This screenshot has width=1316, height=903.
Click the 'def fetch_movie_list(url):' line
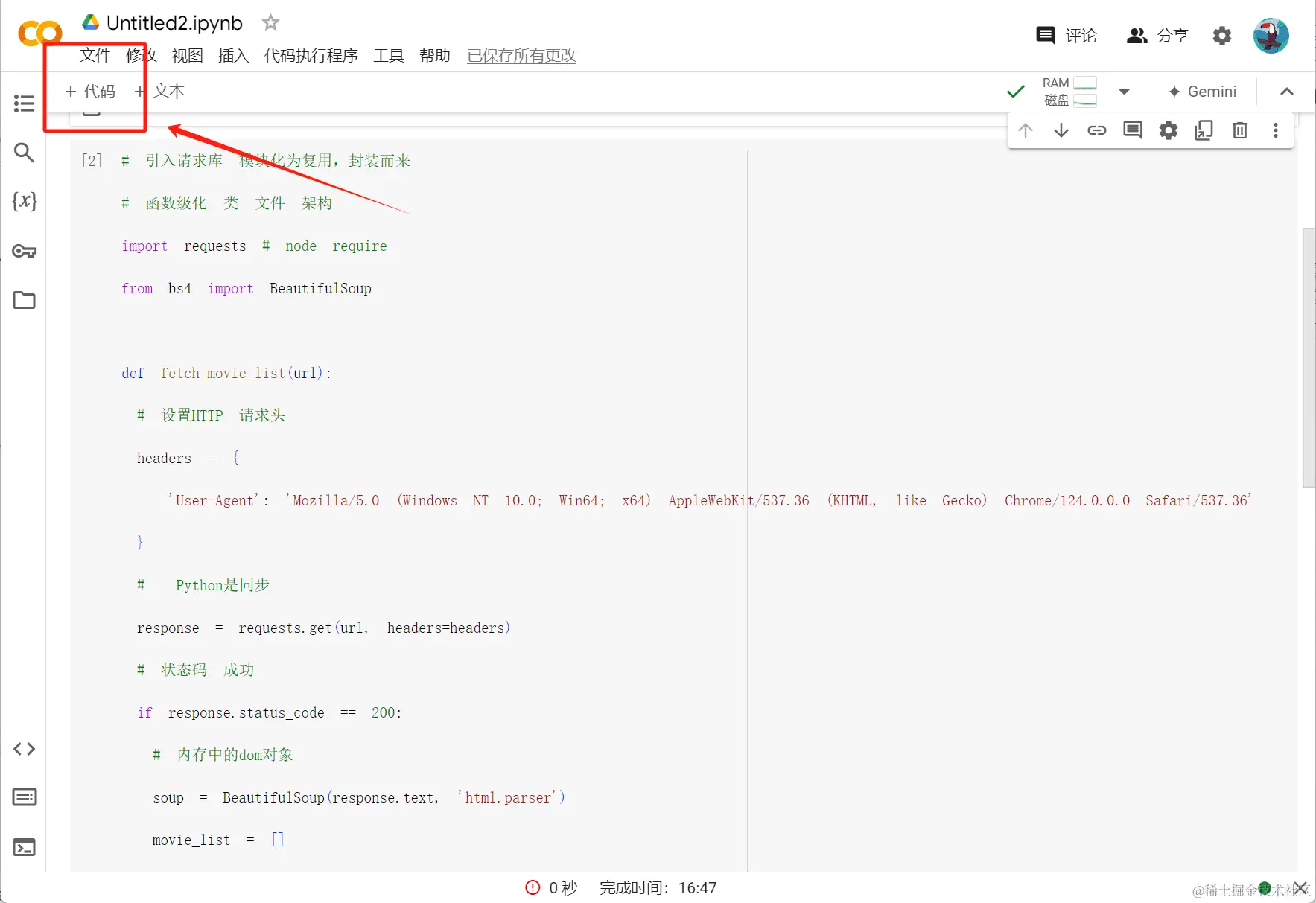click(x=226, y=373)
